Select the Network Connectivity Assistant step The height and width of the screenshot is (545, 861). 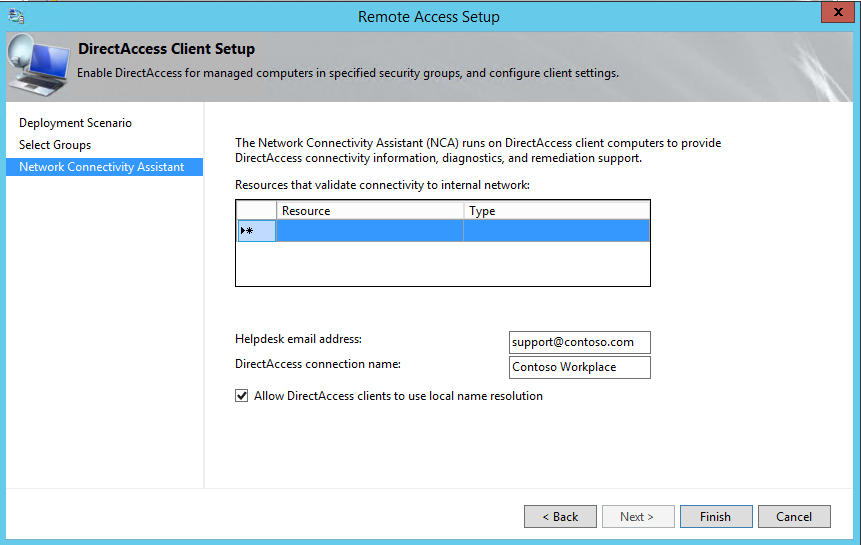tap(104, 167)
